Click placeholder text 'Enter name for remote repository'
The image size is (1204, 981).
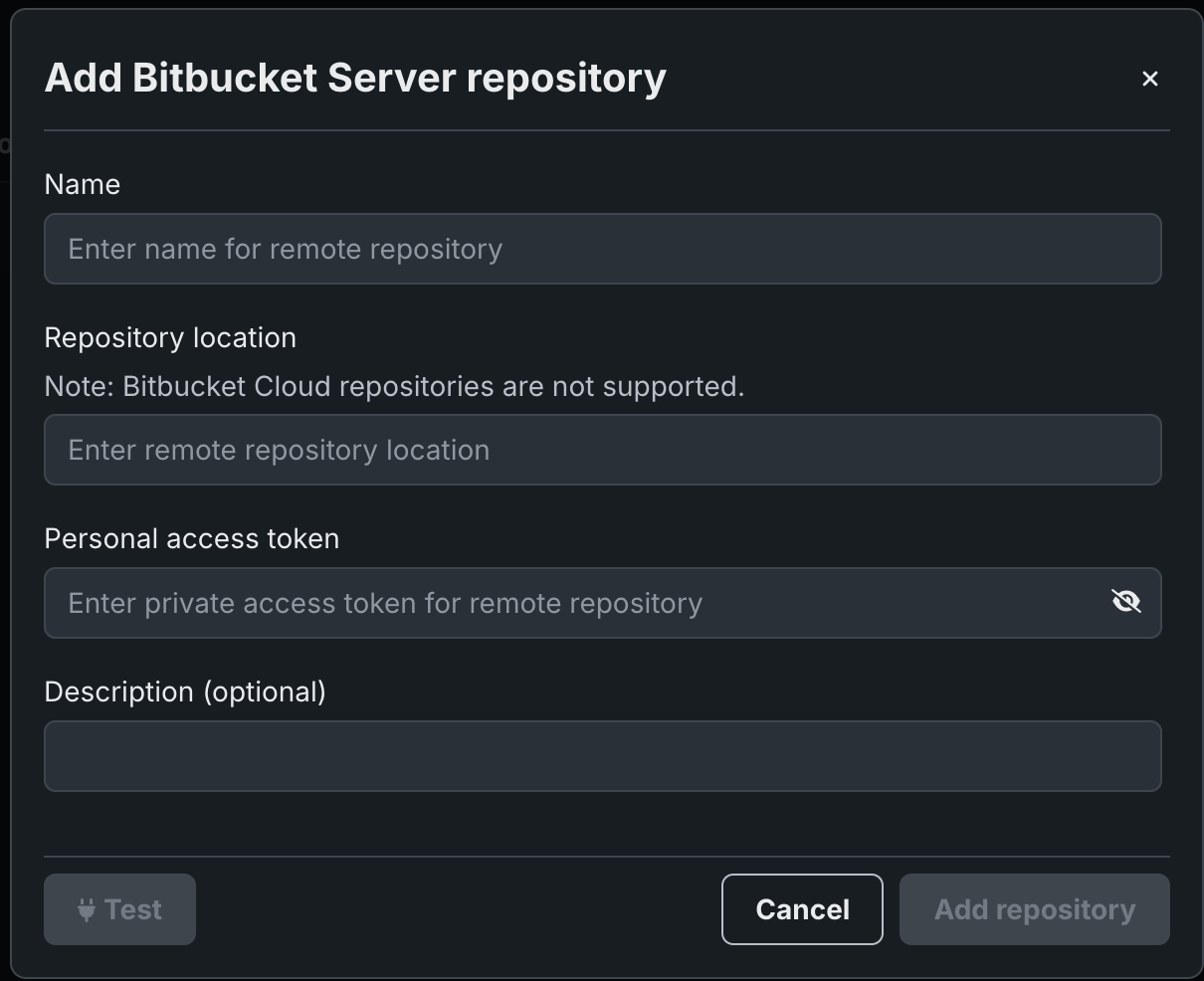point(285,249)
